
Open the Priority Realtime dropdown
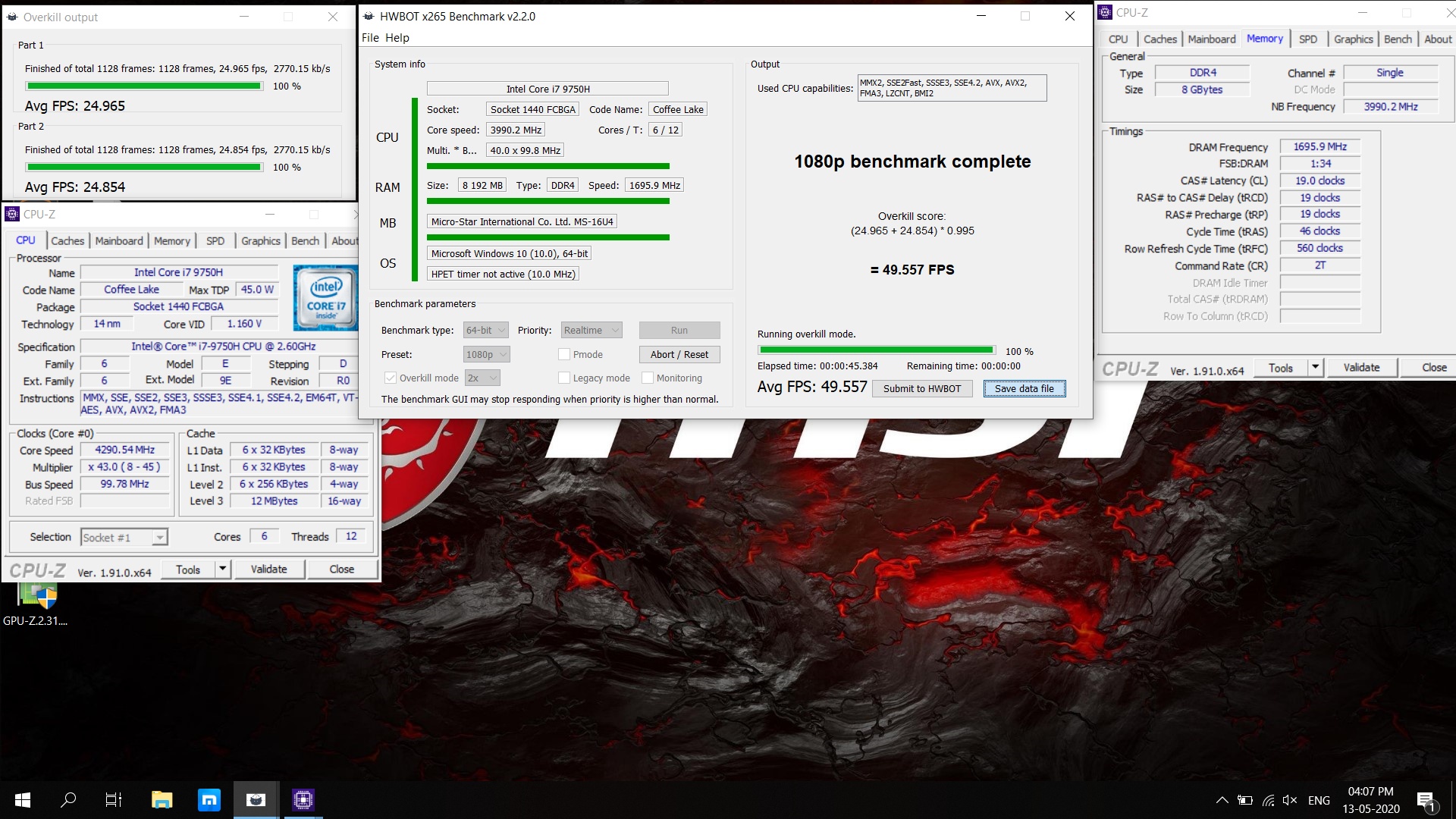591,330
